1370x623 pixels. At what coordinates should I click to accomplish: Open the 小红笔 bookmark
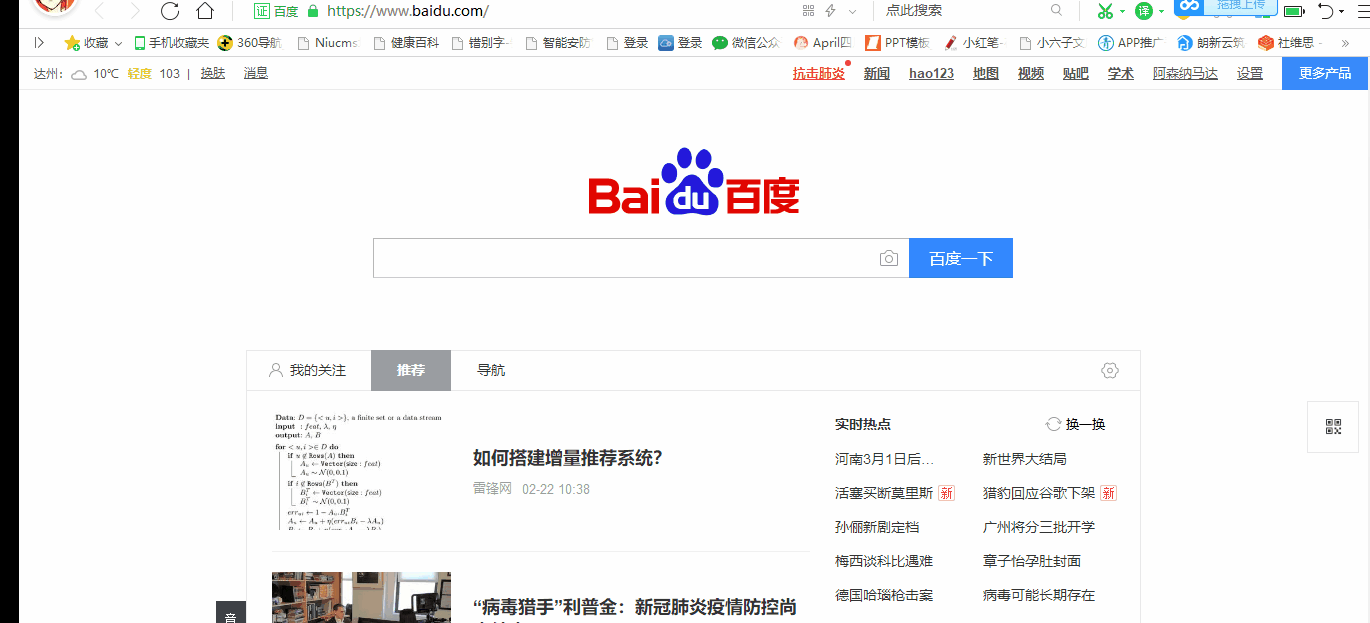(976, 43)
